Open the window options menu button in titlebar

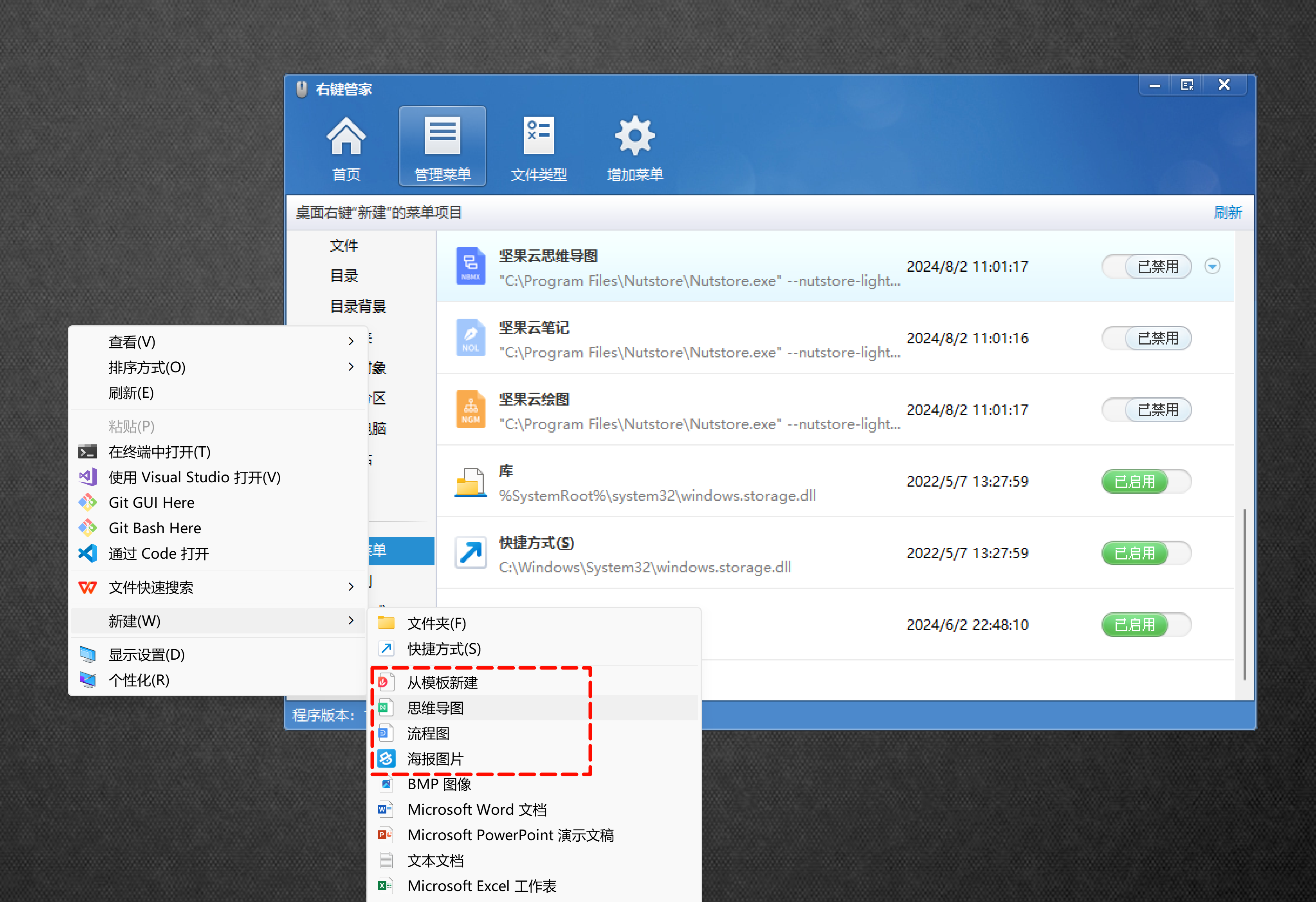(x=1187, y=85)
